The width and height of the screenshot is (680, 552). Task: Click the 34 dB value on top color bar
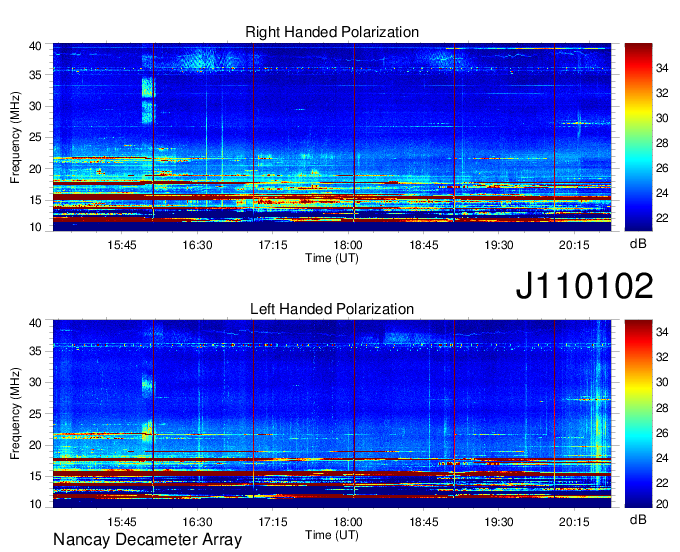(662, 68)
